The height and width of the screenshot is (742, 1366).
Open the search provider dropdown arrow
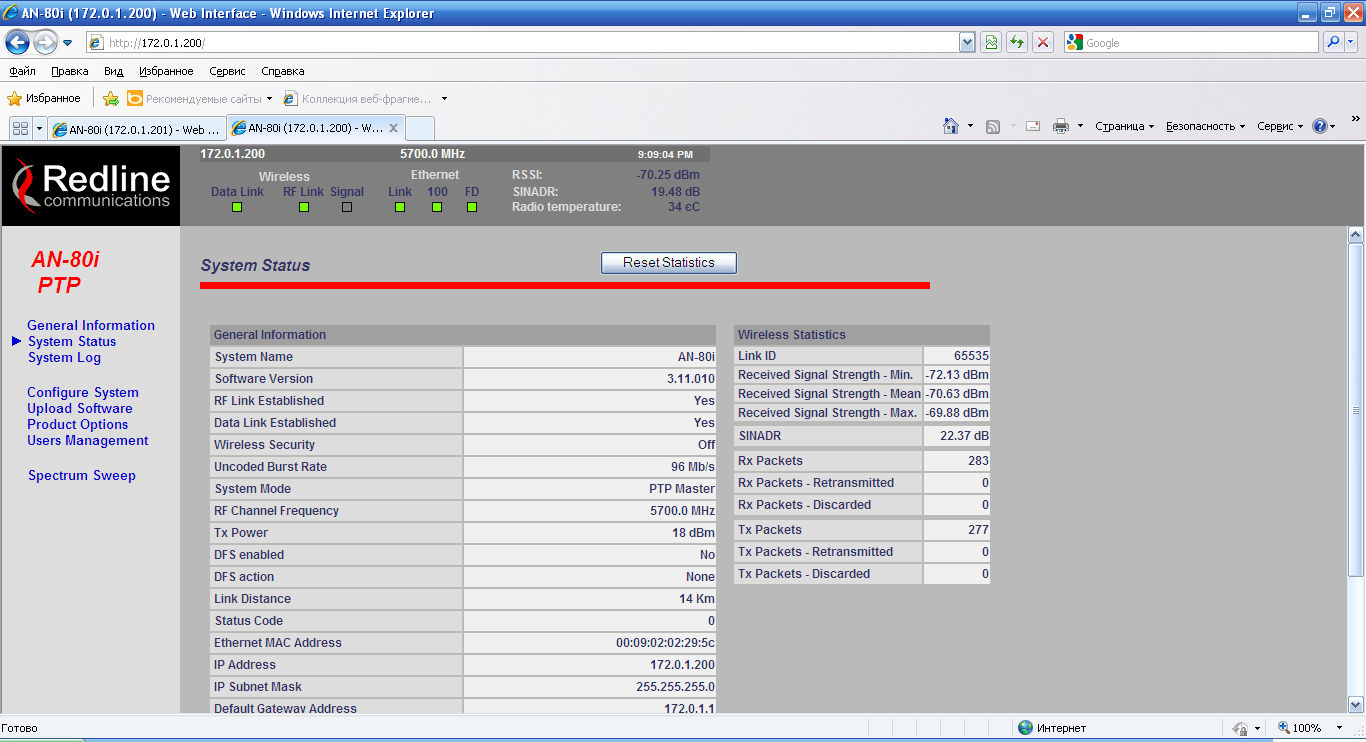pyautogui.click(x=1351, y=43)
